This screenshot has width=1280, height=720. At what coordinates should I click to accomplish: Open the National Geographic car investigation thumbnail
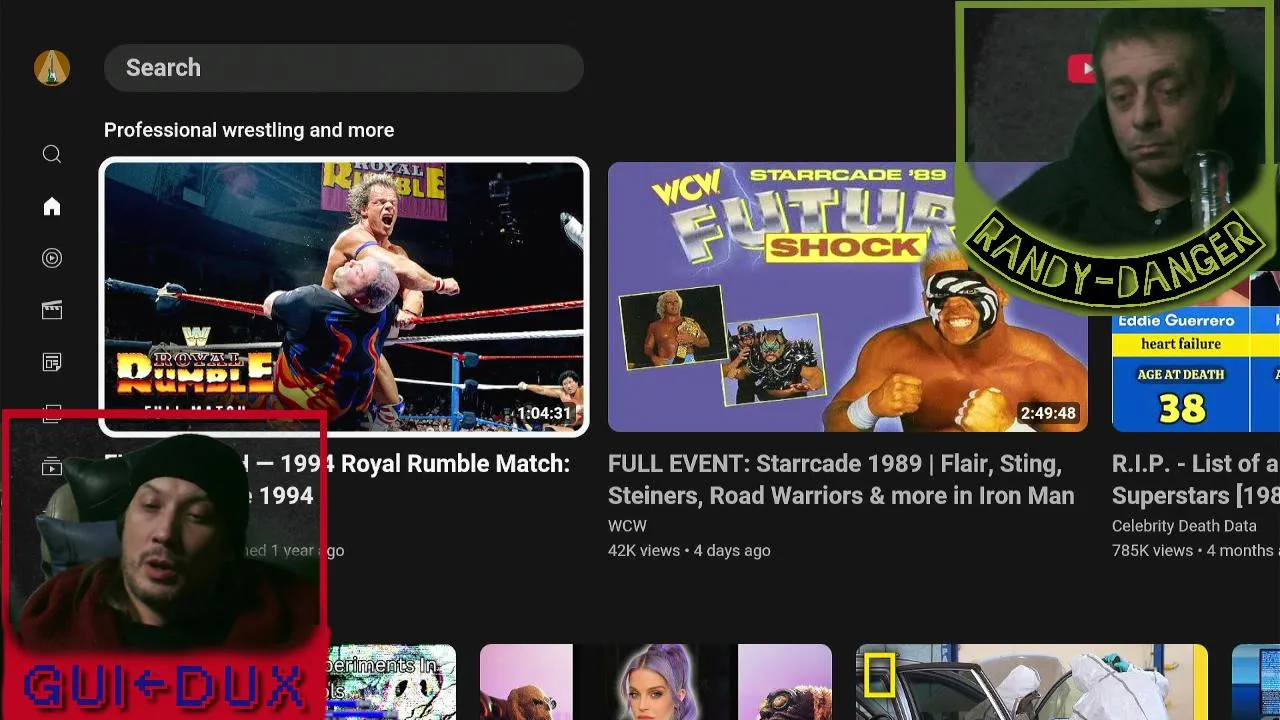pos(1032,682)
